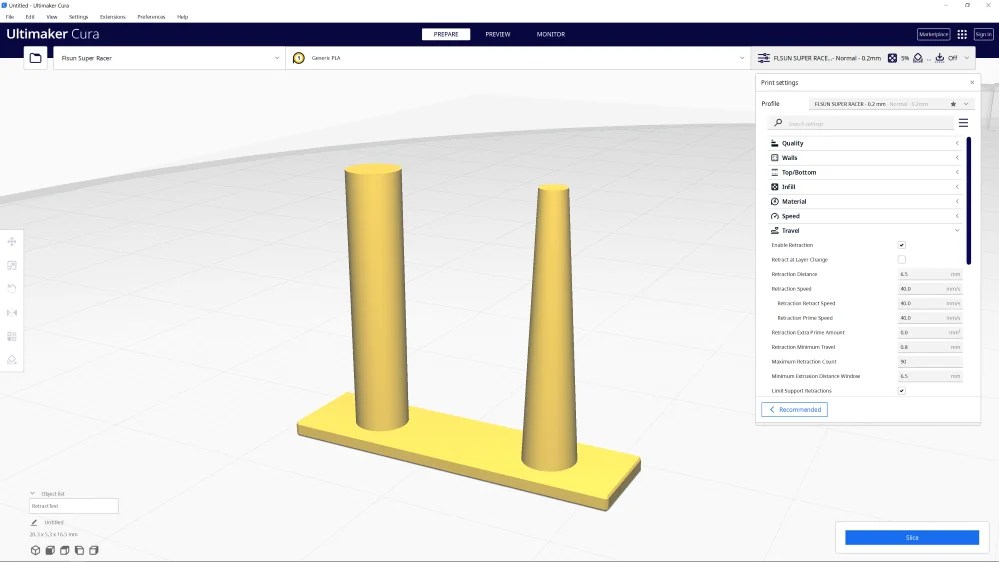Click the support icon in settings header
This screenshot has height=562, width=999.
918,58
